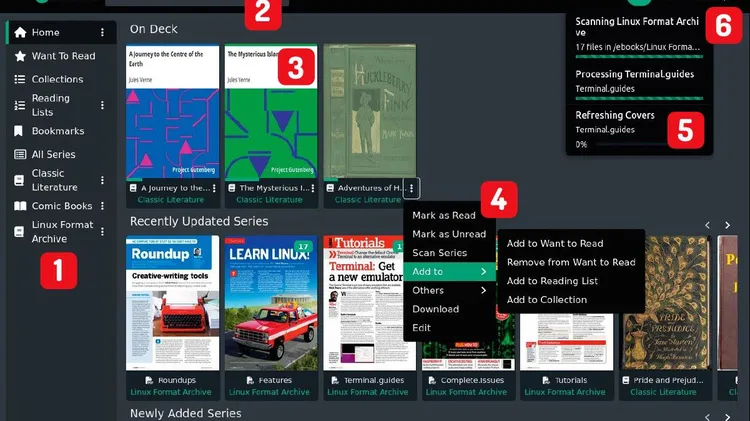The width and height of the screenshot is (750, 421).
Task: Click series icon beside Features
Action: click(x=250, y=380)
